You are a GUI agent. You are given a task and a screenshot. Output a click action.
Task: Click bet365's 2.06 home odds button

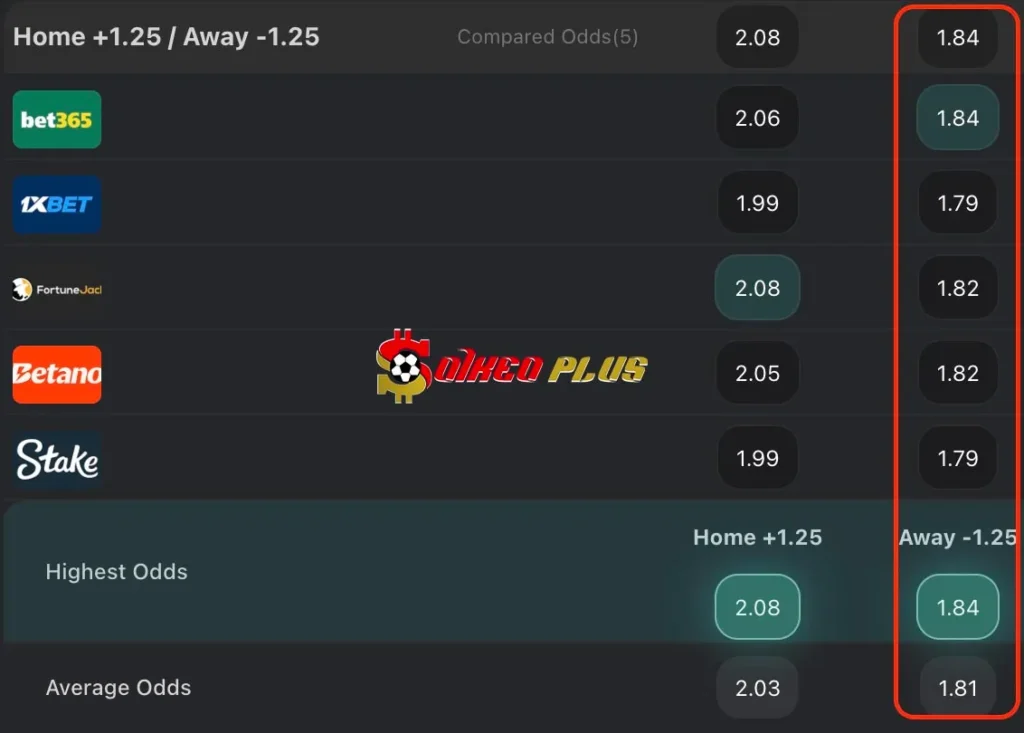[757, 118]
